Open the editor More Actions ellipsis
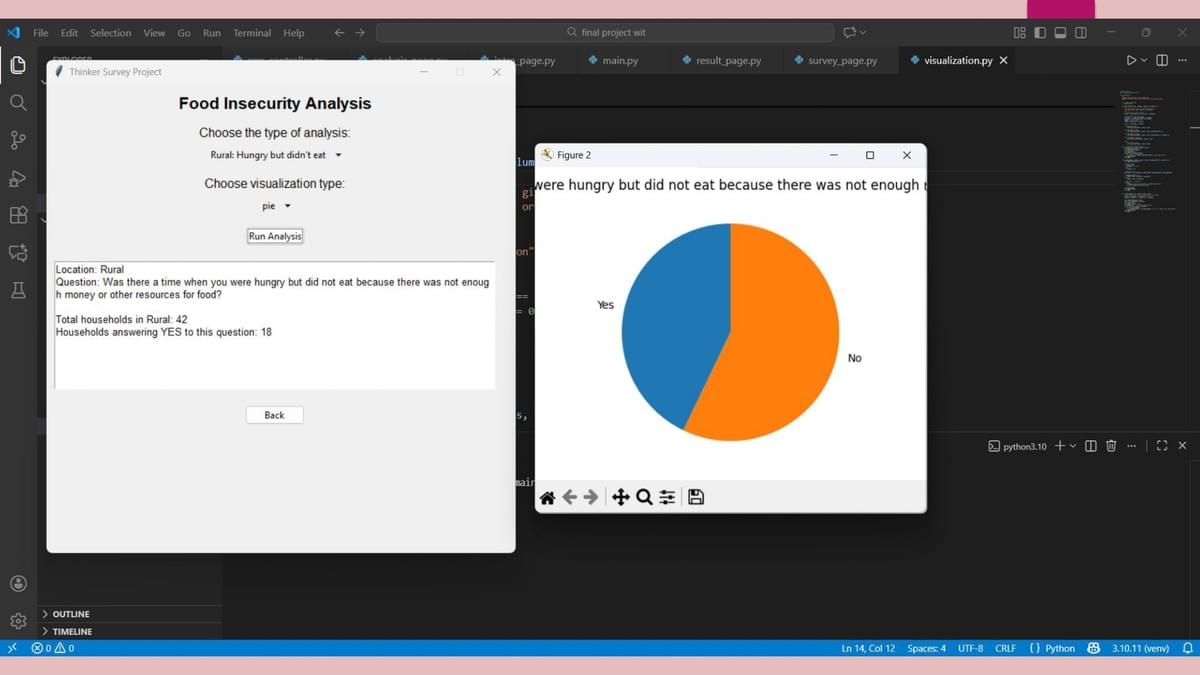The height and width of the screenshot is (675, 1200). [1183, 60]
